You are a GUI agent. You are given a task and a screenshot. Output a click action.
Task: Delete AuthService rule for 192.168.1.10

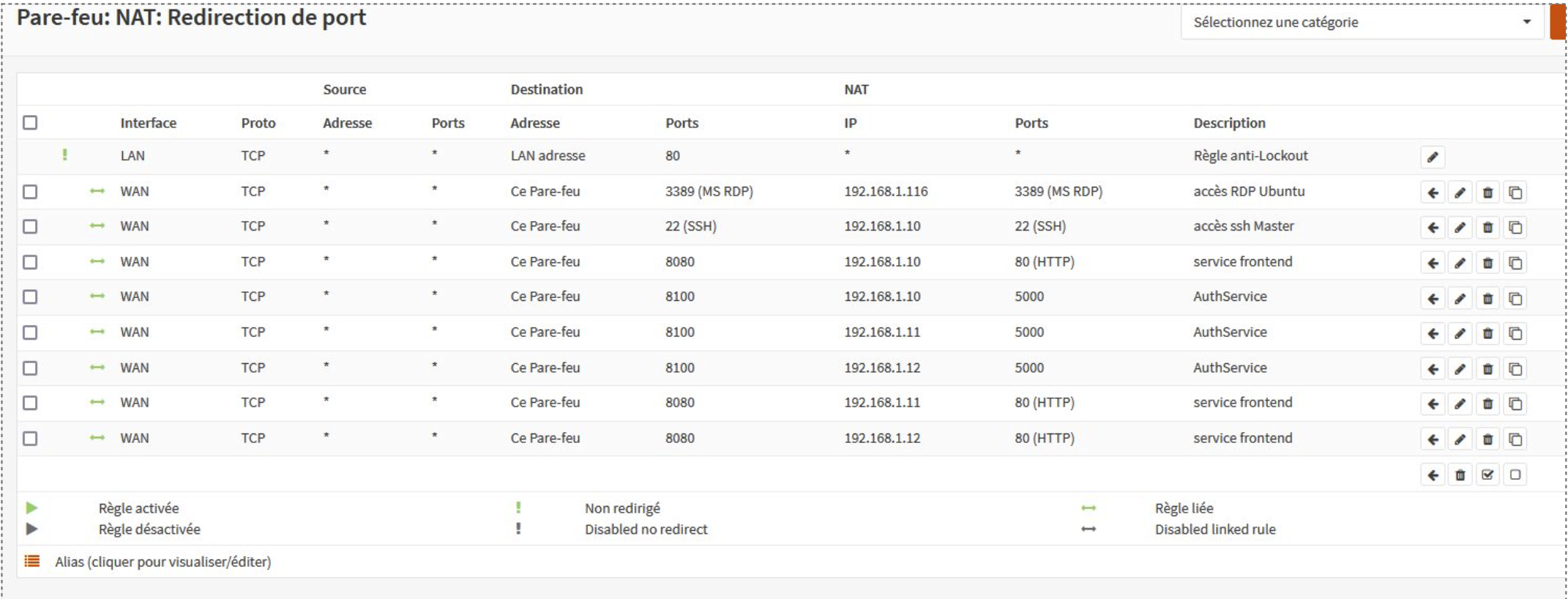coord(1487,299)
